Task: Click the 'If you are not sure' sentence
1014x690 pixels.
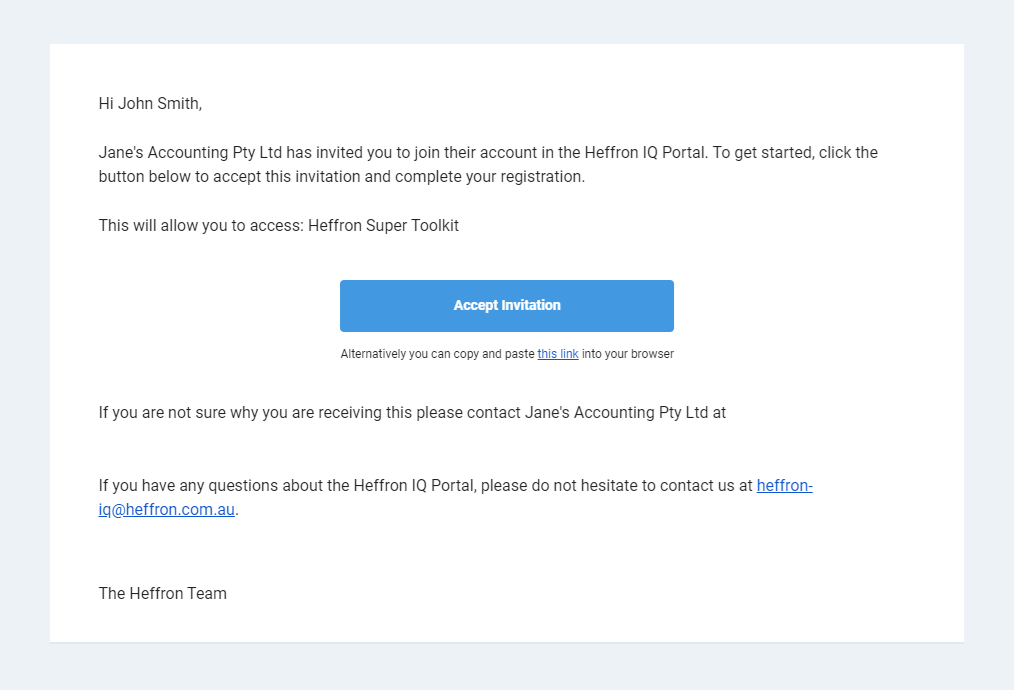Action: pos(413,413)
